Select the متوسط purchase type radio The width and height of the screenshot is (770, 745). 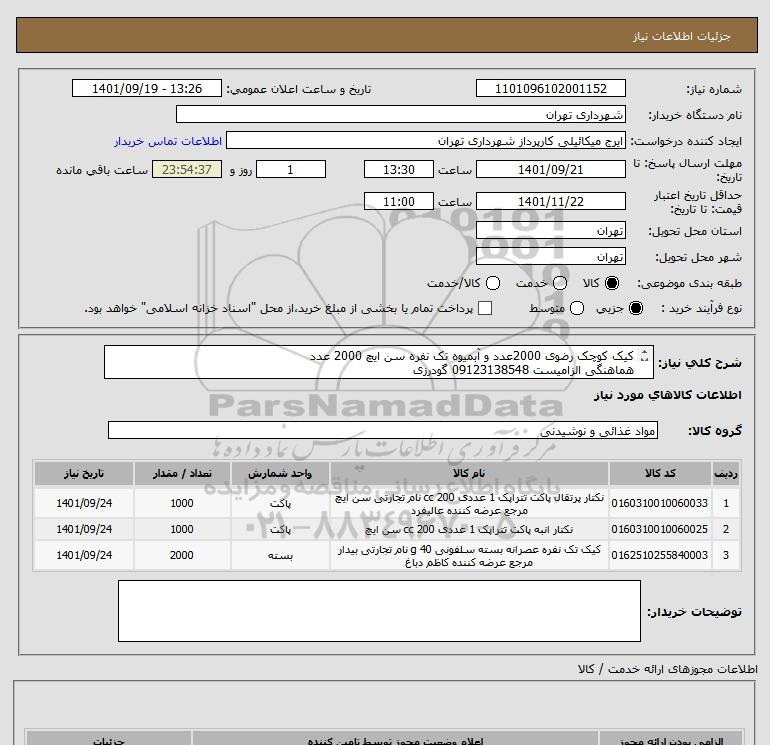(x=577, y=308)
